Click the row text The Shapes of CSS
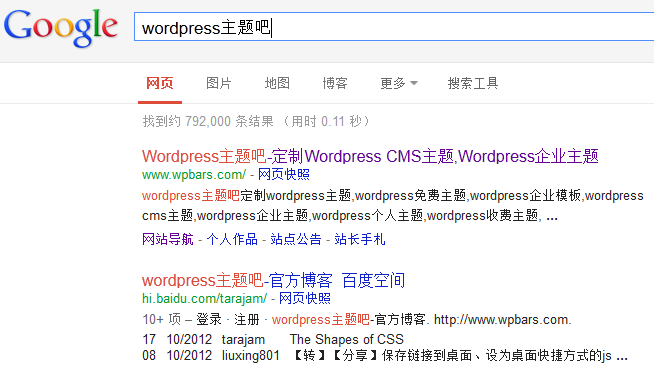The height and width of the screenshot is (369, 654). coord(347,339)
